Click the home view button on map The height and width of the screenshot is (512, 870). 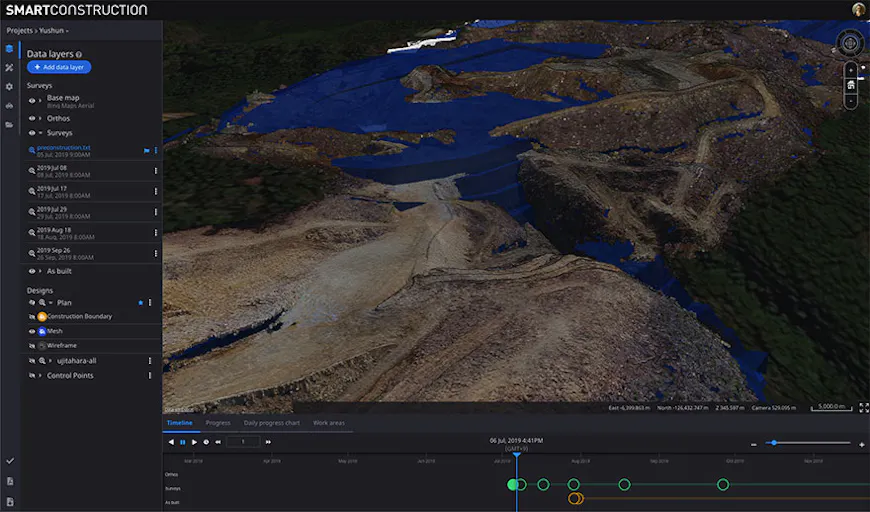click(850, 85)
